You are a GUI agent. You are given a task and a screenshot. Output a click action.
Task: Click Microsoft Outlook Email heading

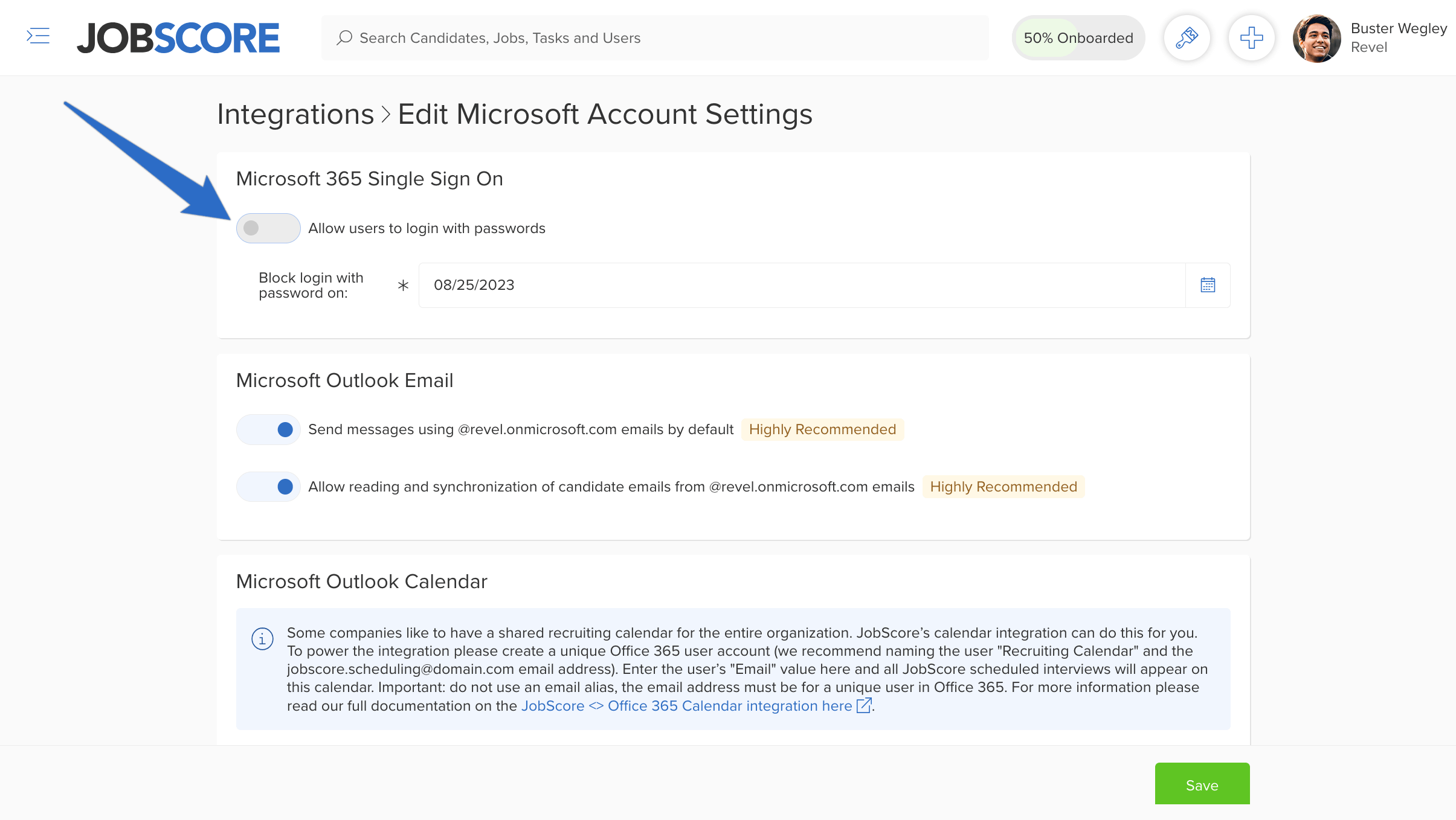(x=344, y=380)
